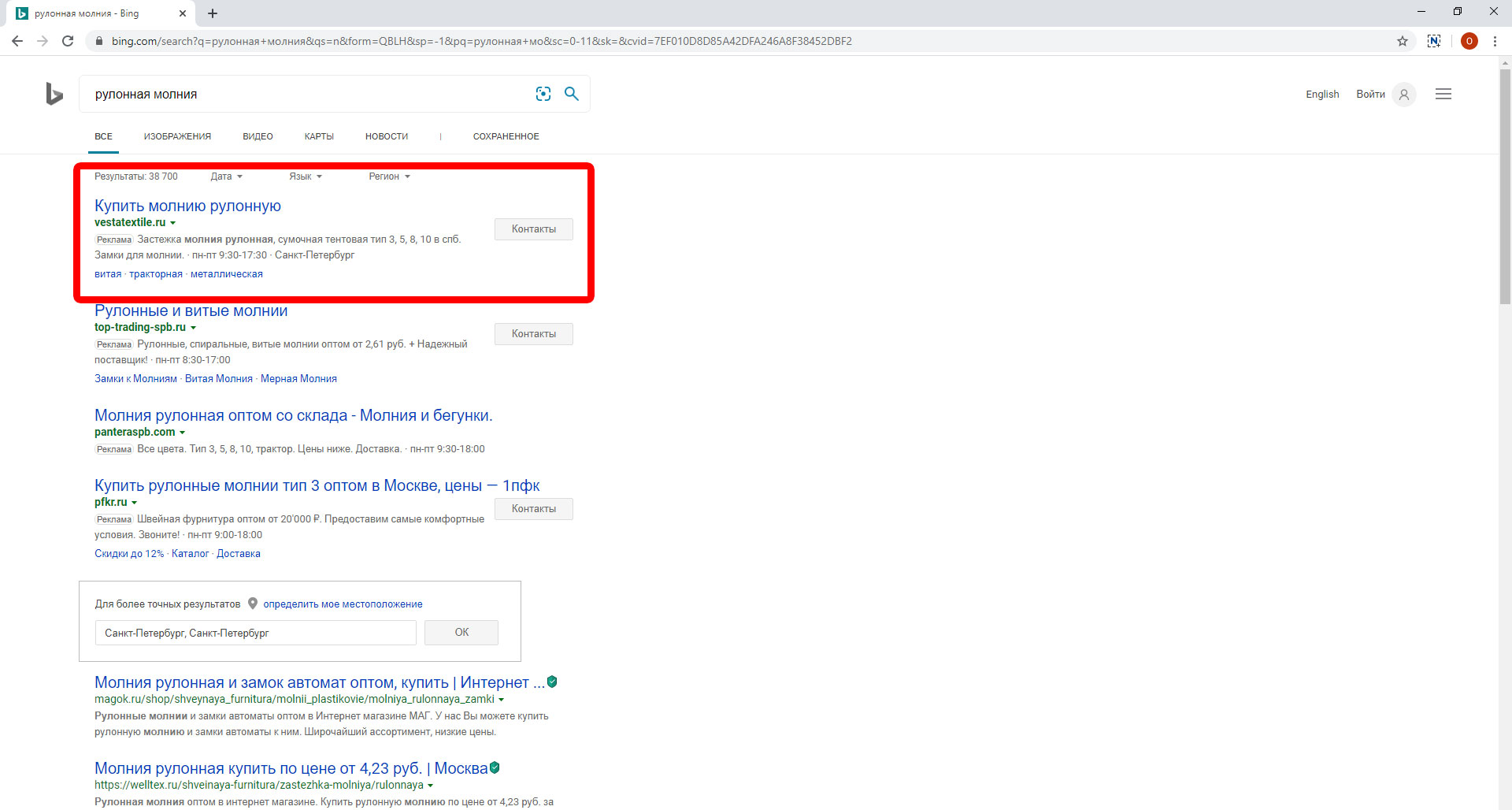Expand the Дата filter dropdown
1512x810 pixels.
click(227, 176)
